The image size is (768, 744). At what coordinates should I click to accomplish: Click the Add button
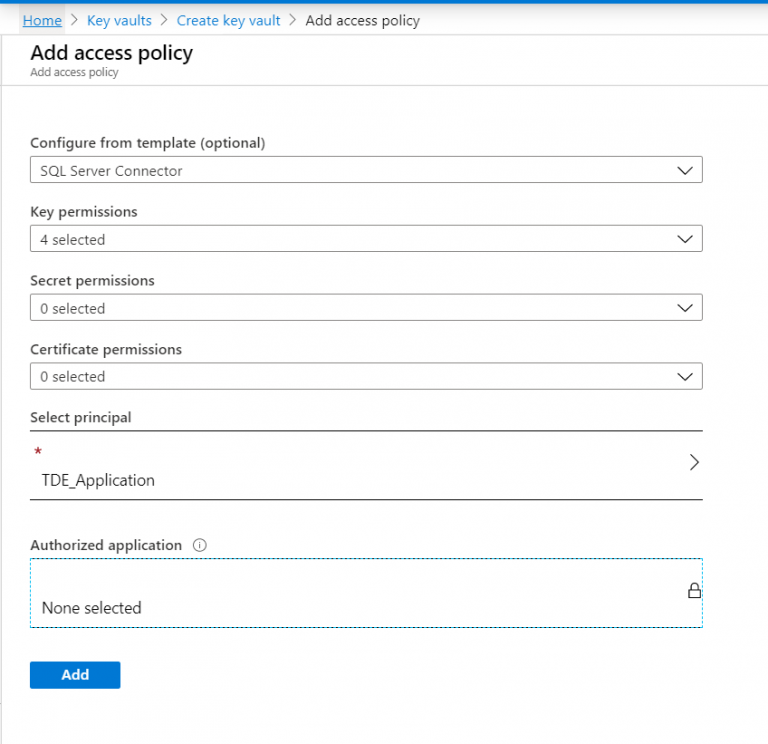pos(75,675)
